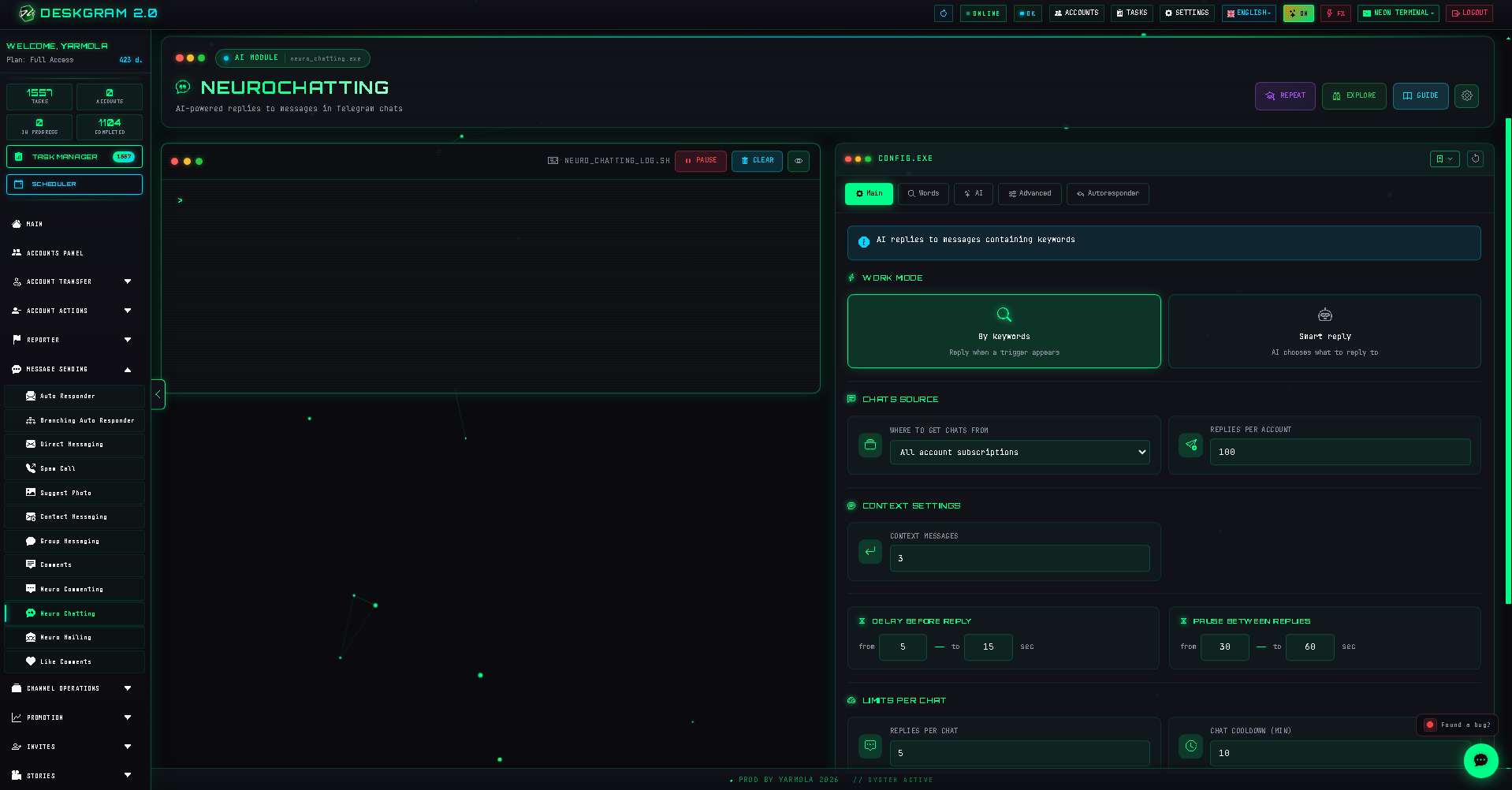
Task: Click the Context messages input field
Action: point(1019,558)
